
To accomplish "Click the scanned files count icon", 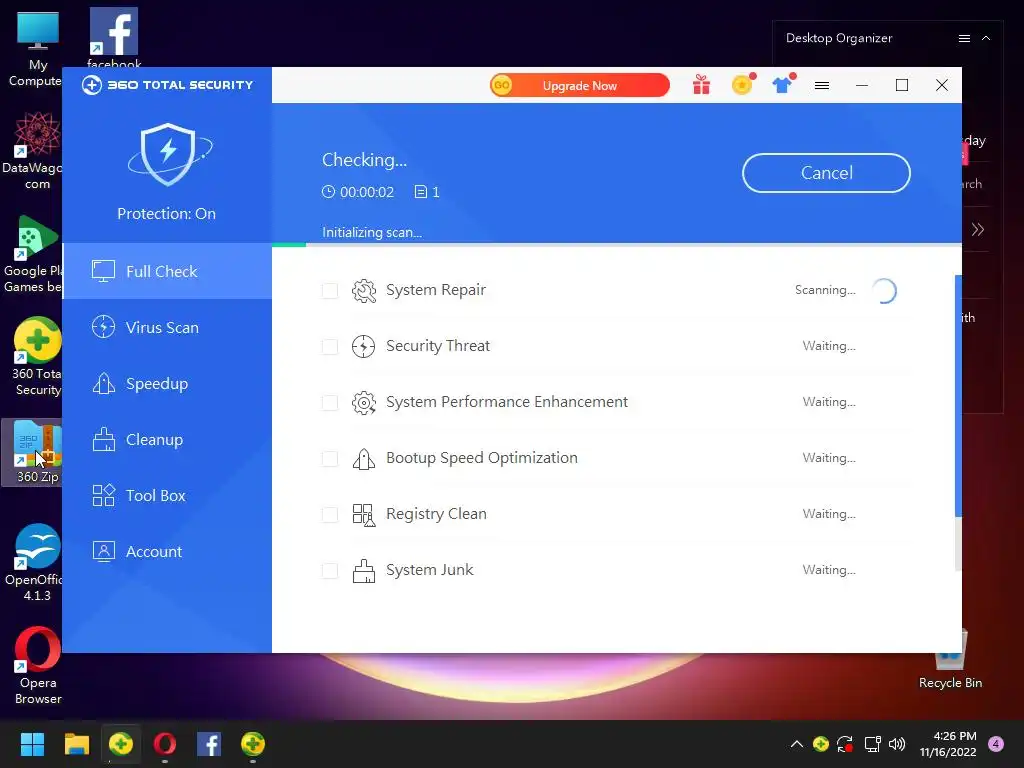I will coord(421,192).
